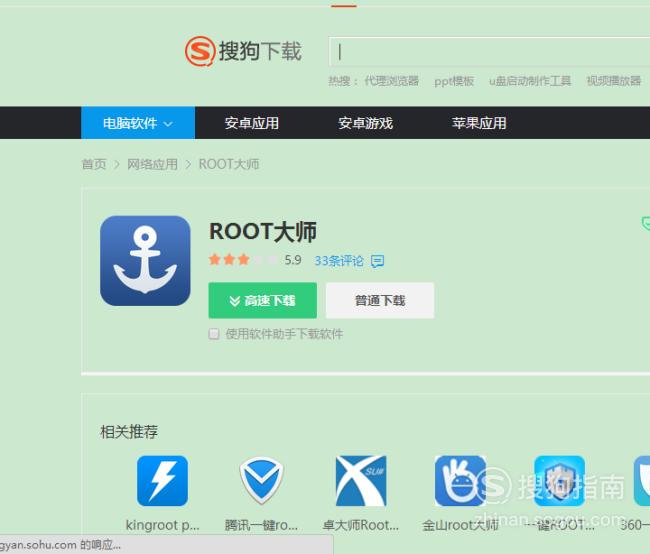Click the star rating of ROOT大师

click(x=243, y=260)
